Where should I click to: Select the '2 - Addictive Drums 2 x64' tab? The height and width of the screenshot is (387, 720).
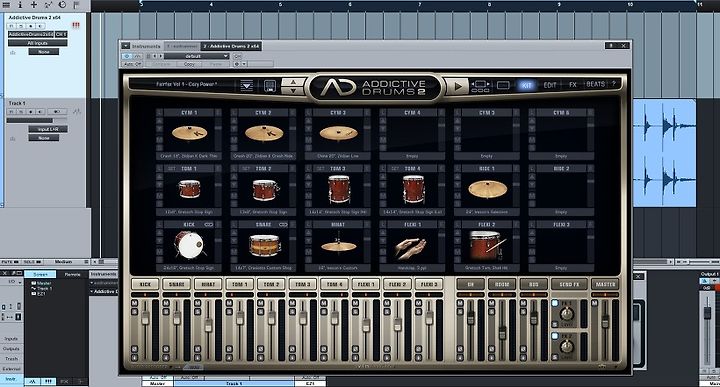[x=232, y=46]
